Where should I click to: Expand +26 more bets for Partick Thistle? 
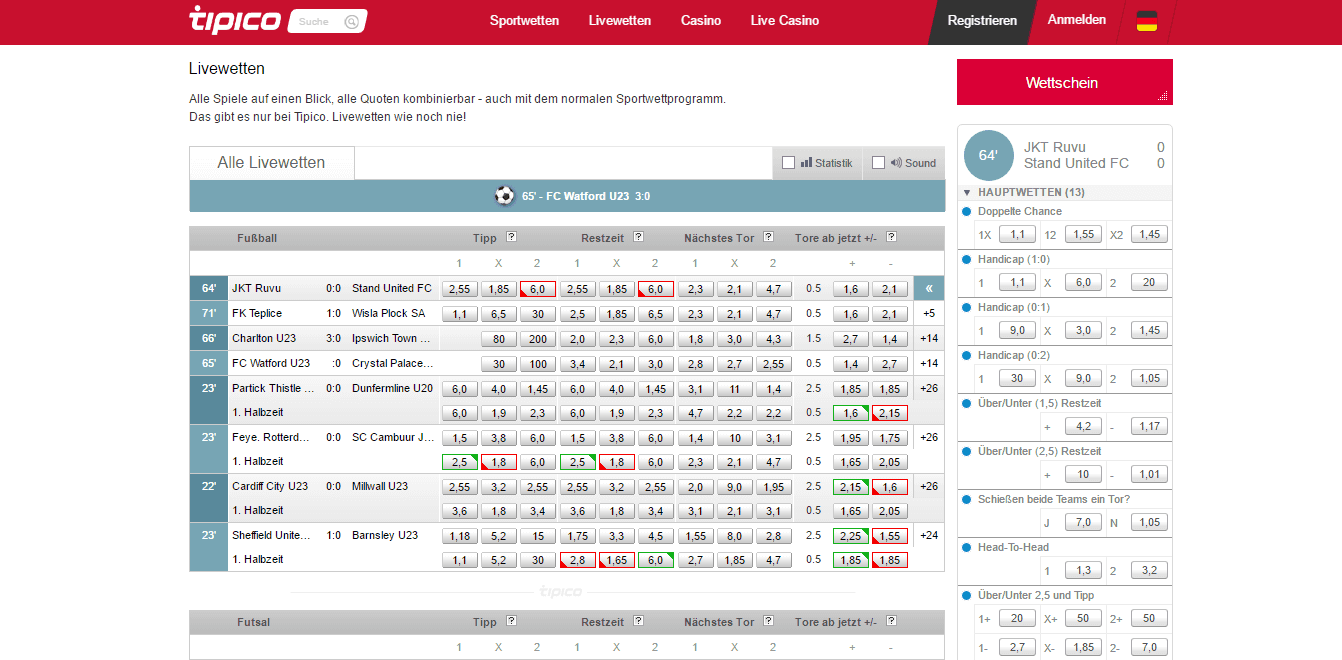(x=929, y=388)
